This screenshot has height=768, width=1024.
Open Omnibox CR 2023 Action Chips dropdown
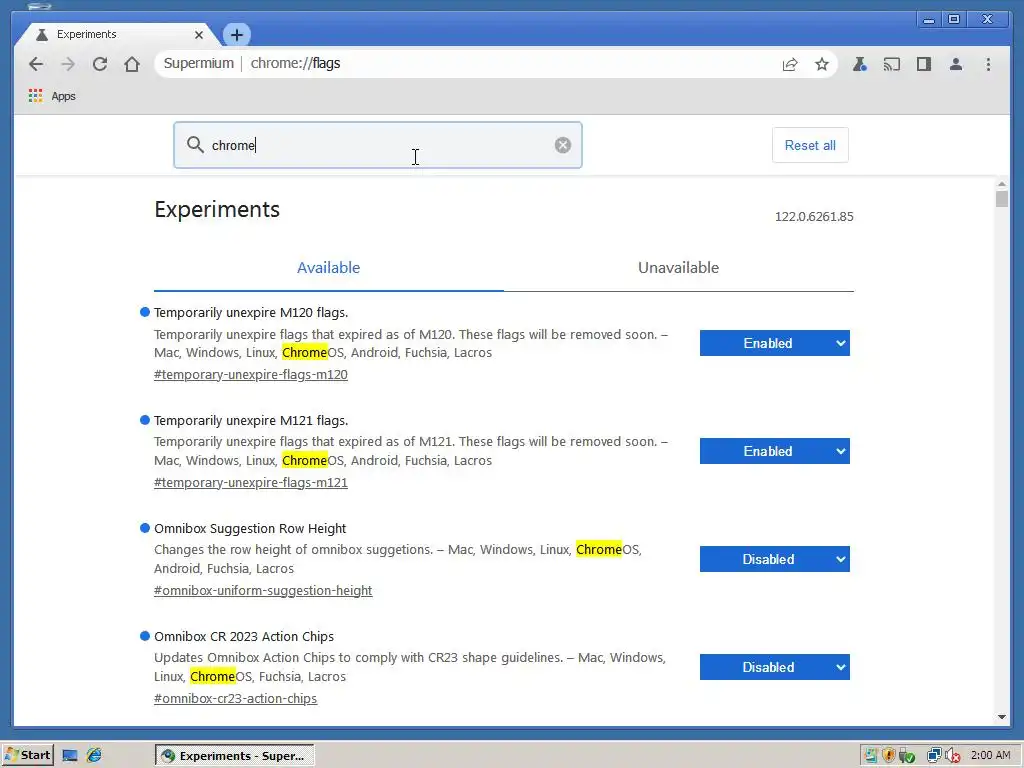(x=775, y=667)
